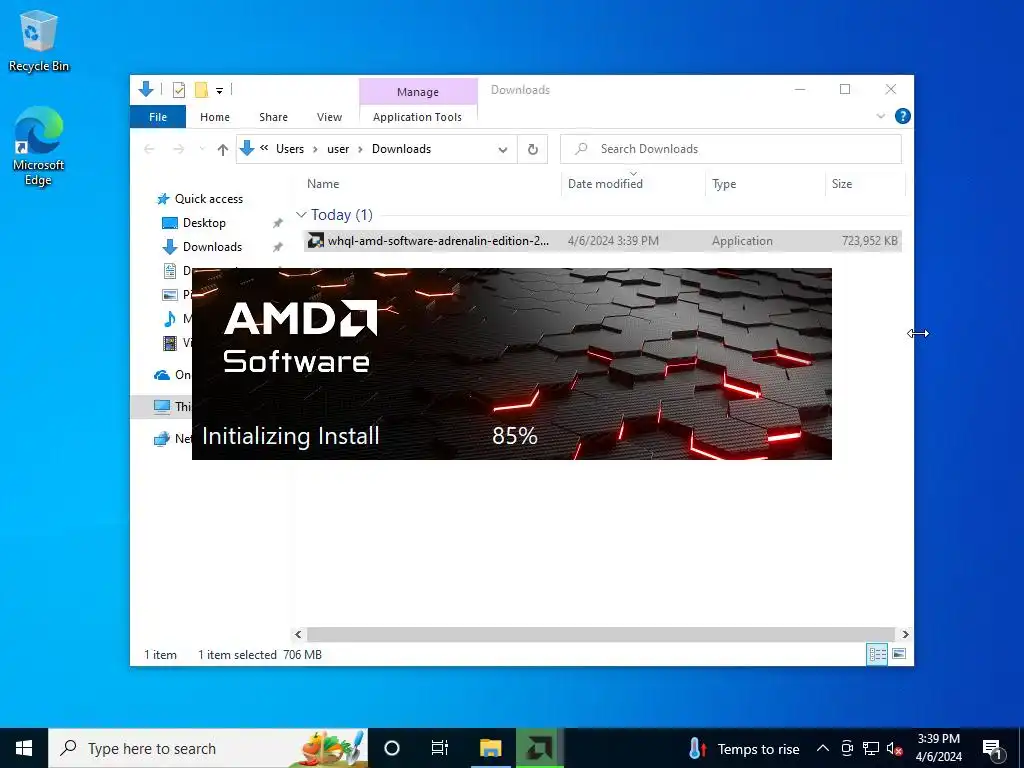This screenshot has width=1024, height=768.
Task: Click Users in the address path
Action: [290, 149]
